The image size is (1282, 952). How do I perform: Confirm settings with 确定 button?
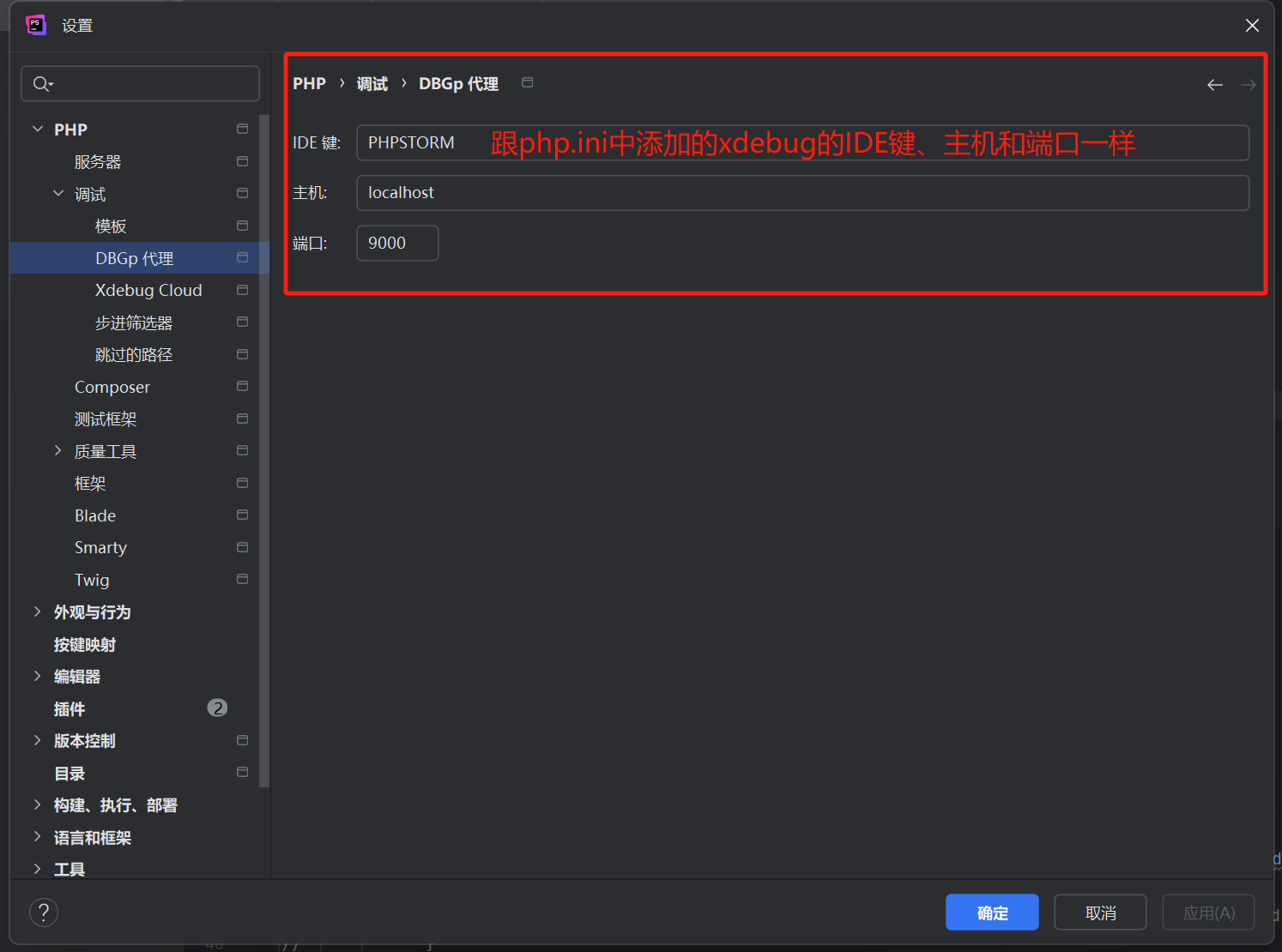[992, 913]
